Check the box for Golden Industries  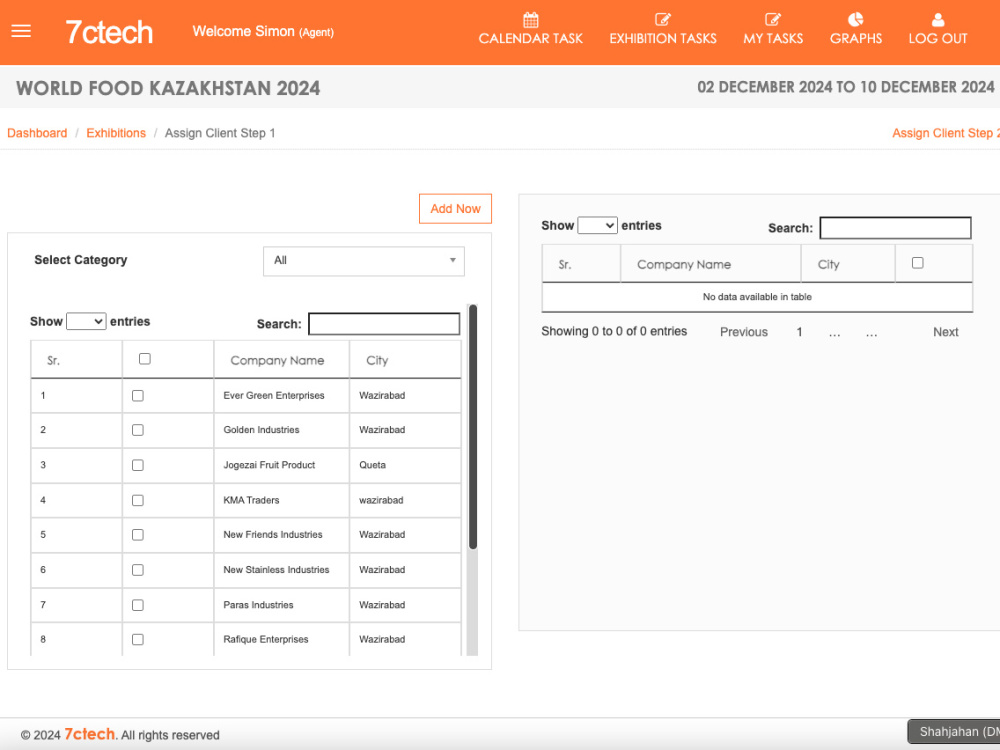click(x=138, y=430)
